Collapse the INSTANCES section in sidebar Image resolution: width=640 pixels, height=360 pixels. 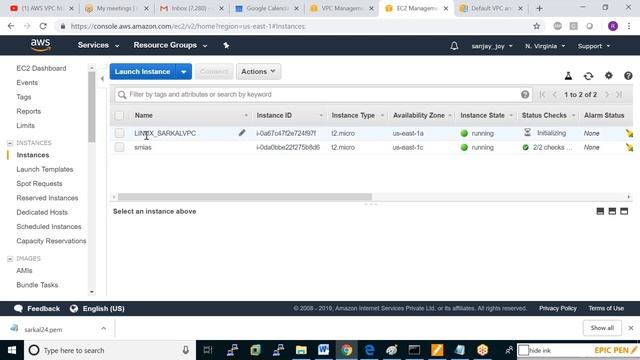(x=10, y=143)
